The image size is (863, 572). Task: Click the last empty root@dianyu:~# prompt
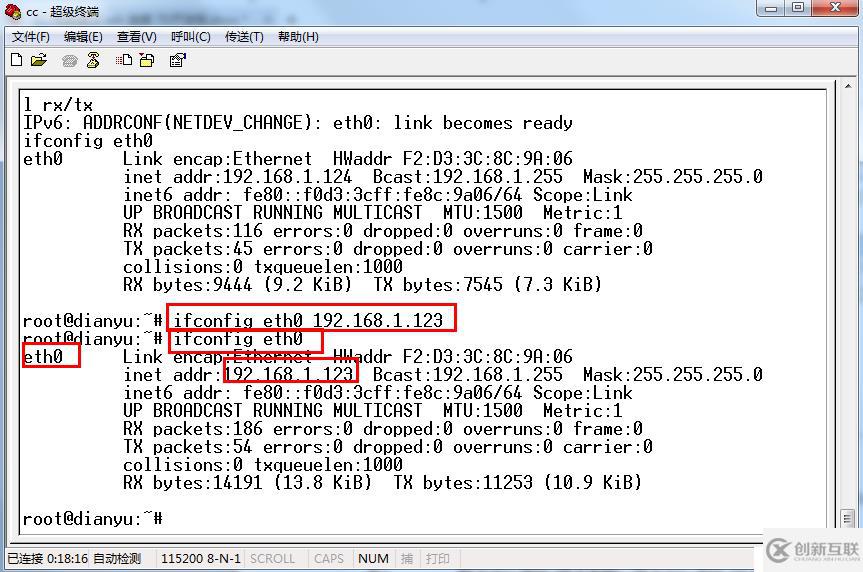[x=92, y=519]
